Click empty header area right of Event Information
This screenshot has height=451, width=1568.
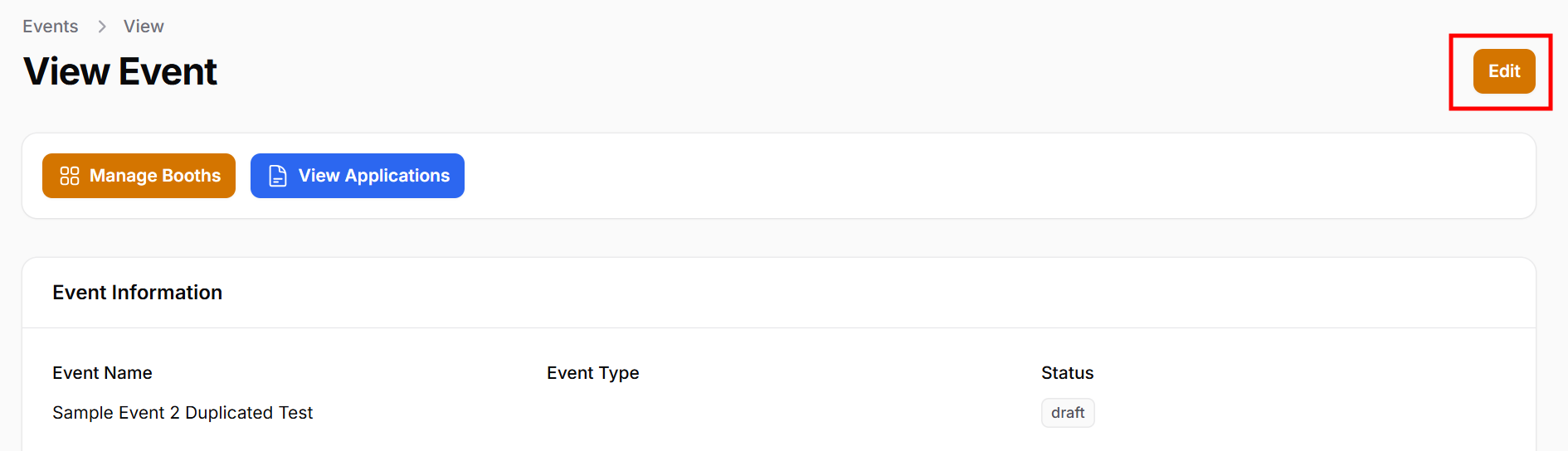830,293
